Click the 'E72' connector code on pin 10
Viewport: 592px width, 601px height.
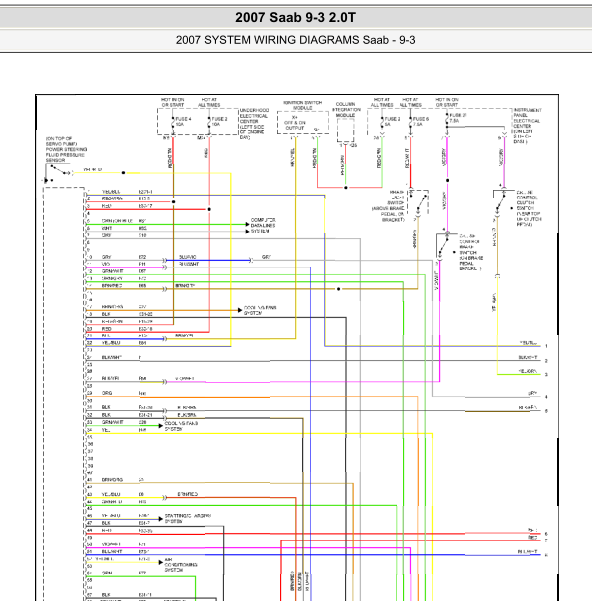(142, 257)
